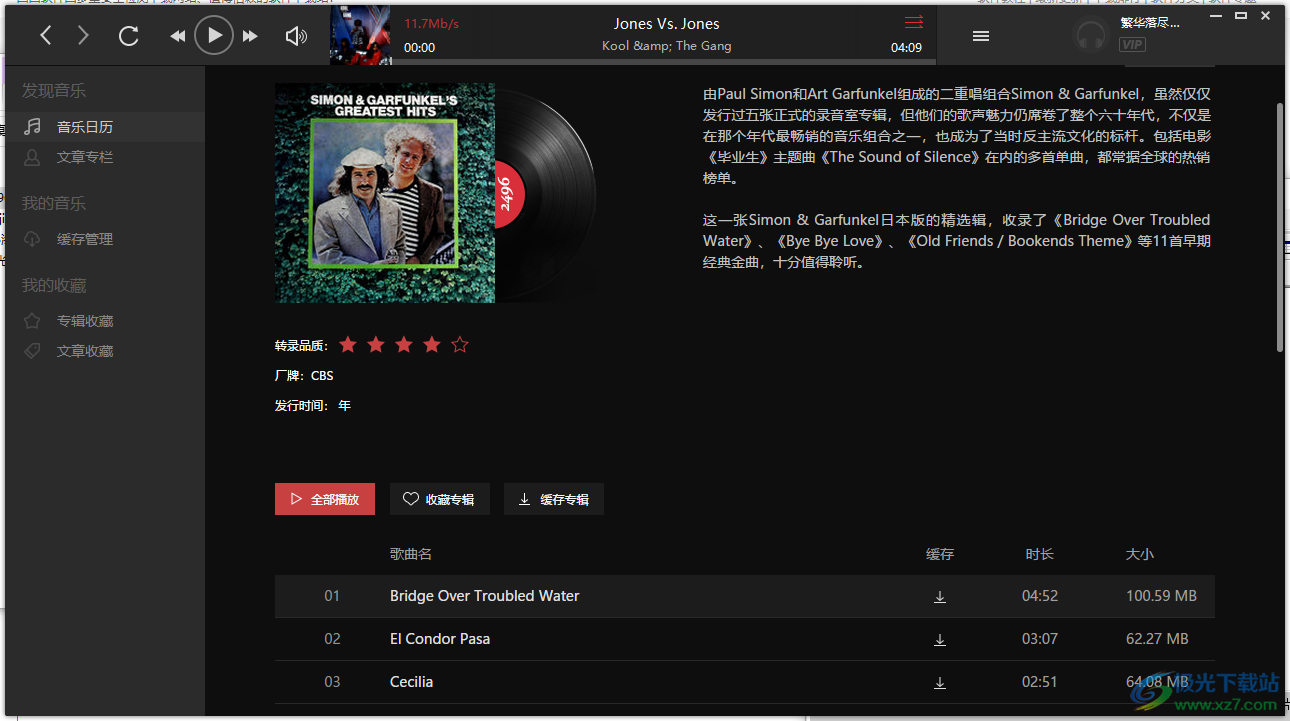1290x721 pixels.
Task: Click the cloud download icon beside 缓存管理
Action: click(x=33, y=239)
